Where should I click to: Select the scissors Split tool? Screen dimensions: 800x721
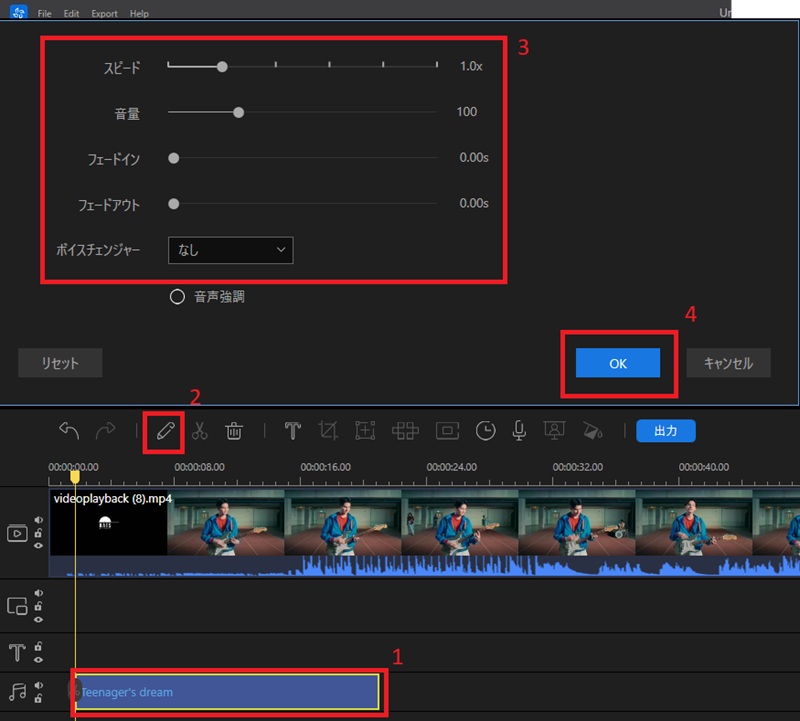[199, 431]
